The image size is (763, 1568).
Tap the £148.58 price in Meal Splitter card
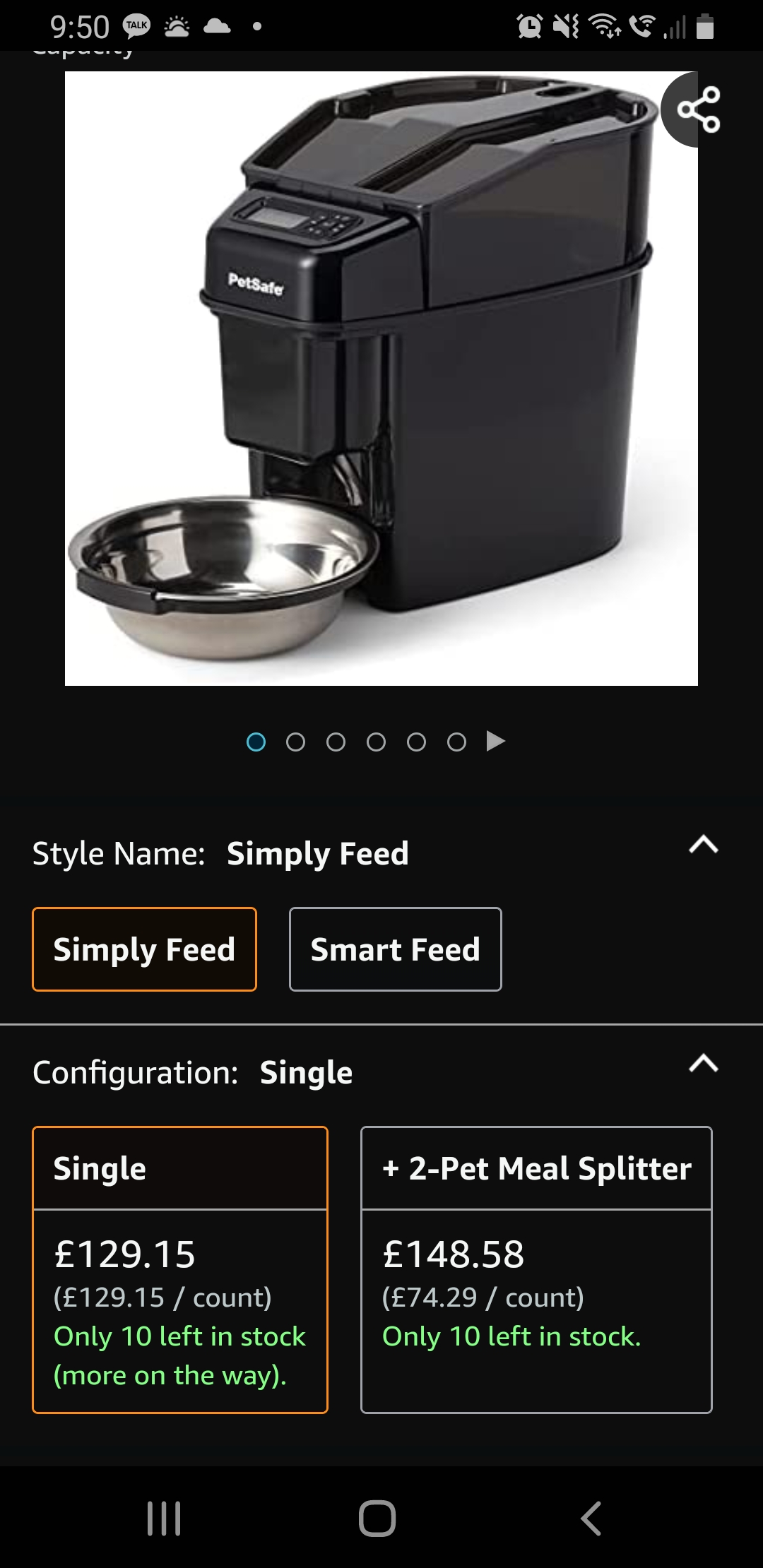454,1254
